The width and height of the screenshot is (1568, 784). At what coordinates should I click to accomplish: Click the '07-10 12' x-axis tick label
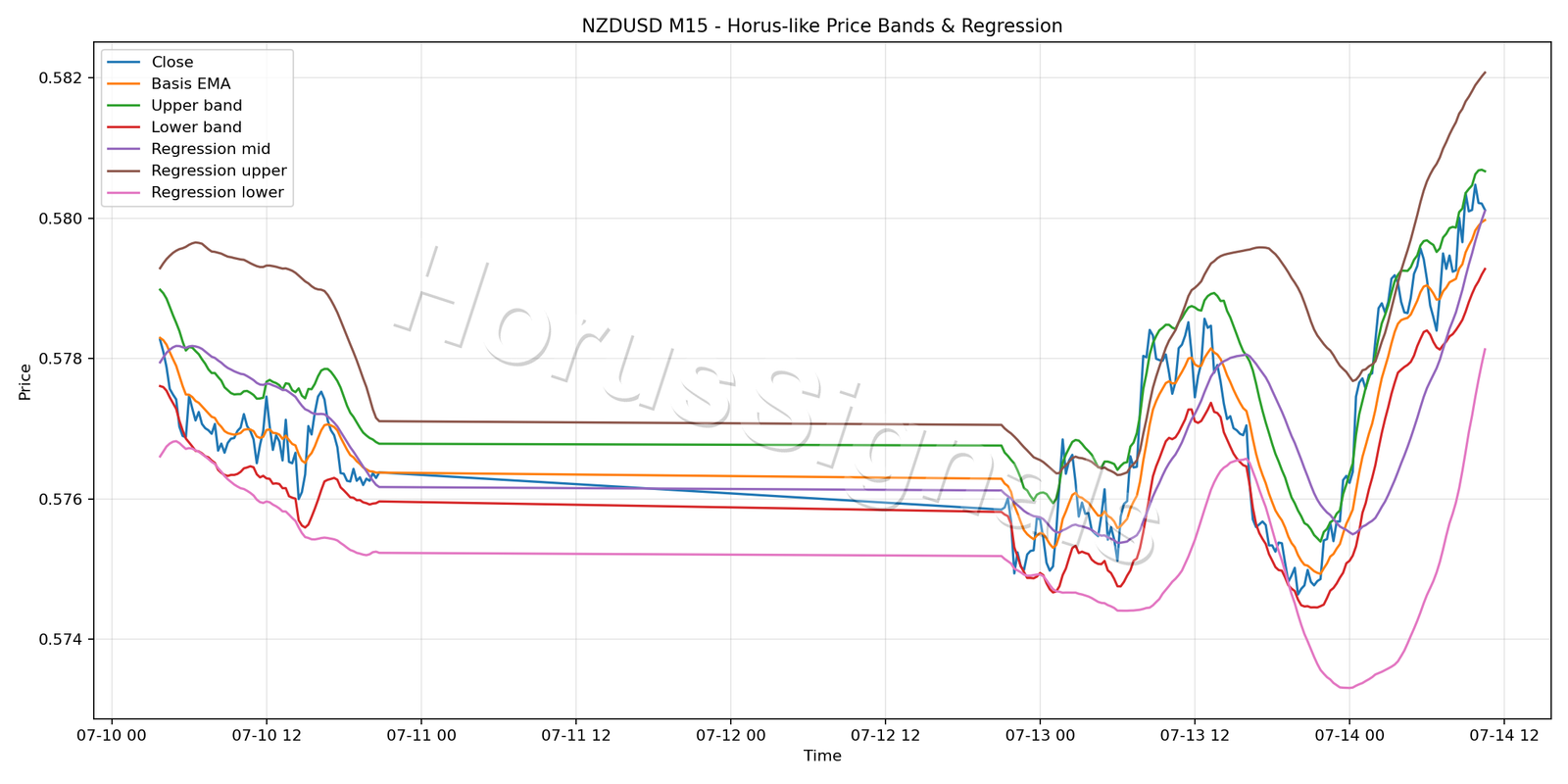tap(267, 736)
